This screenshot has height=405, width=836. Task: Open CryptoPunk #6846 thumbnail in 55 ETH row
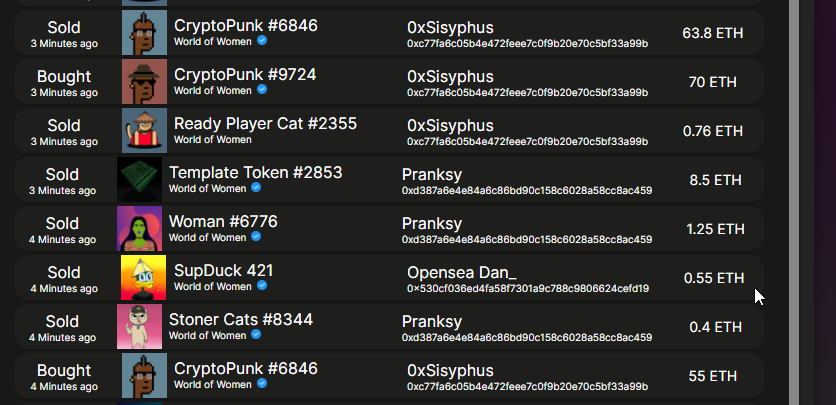coord(144,376)
